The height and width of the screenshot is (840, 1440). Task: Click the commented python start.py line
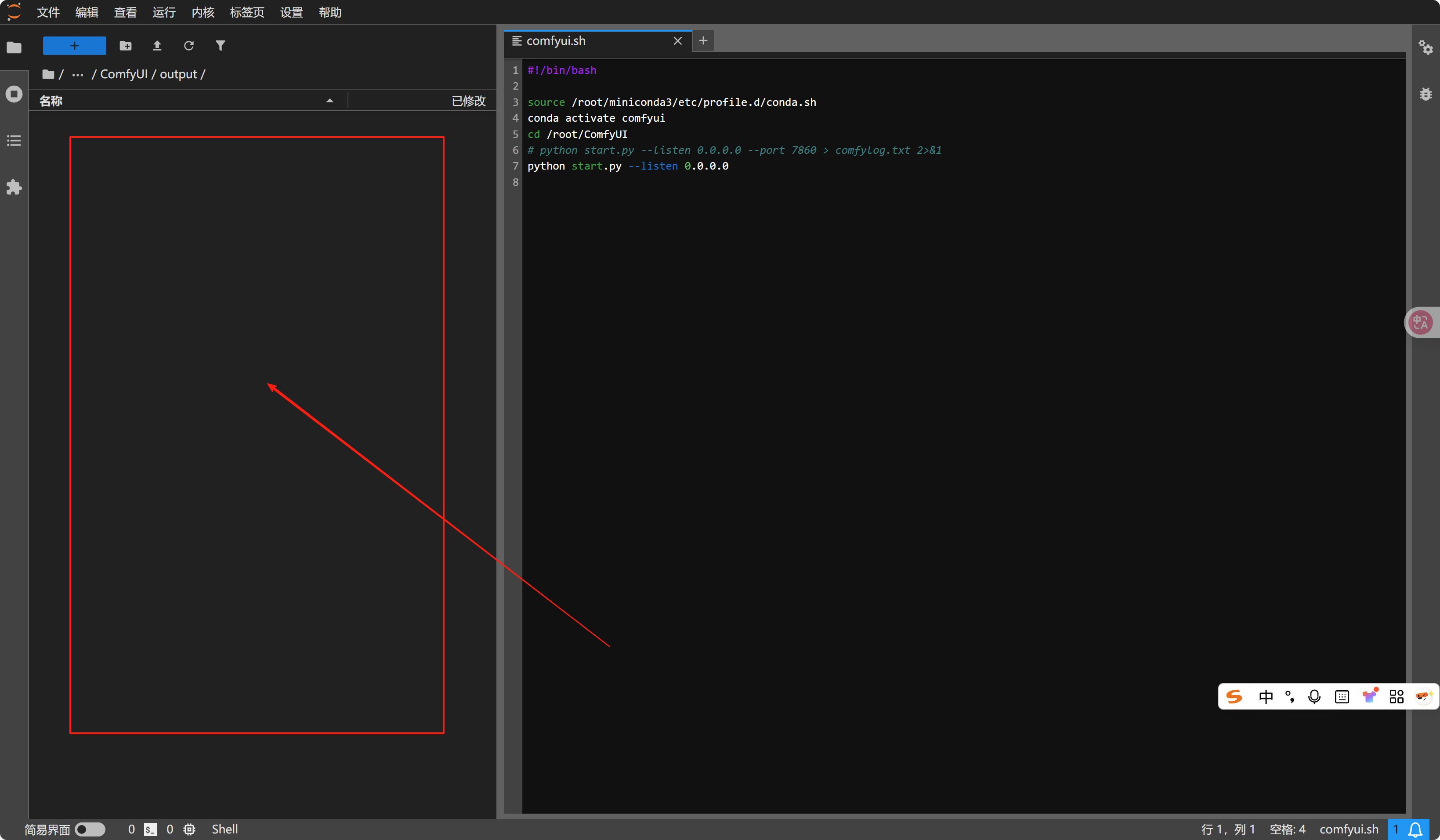pyautogui.click(x=734, y=150)
